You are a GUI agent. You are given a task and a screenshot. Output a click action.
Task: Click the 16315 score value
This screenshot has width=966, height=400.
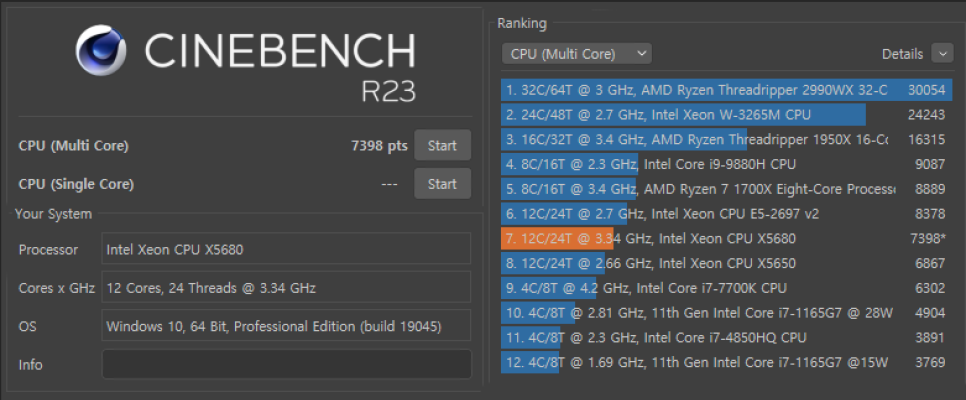point(927,139)
